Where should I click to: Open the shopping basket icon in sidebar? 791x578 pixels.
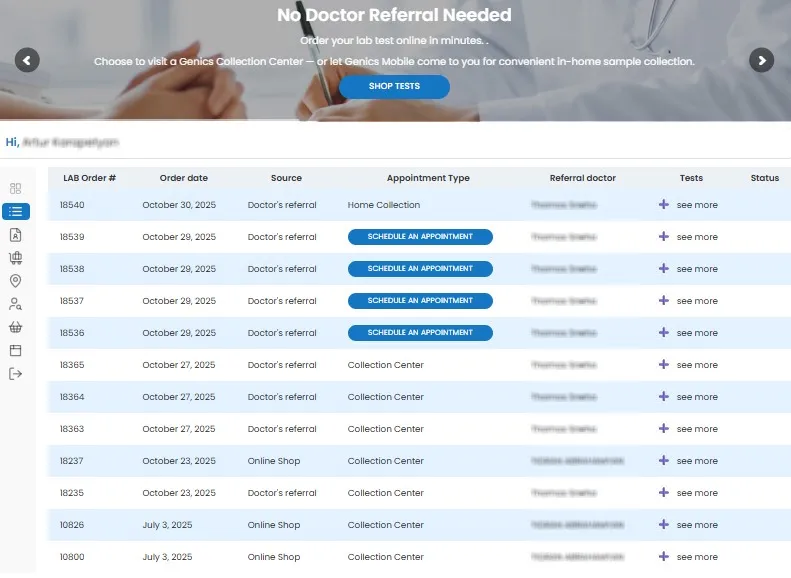click(x=16, y=327)
